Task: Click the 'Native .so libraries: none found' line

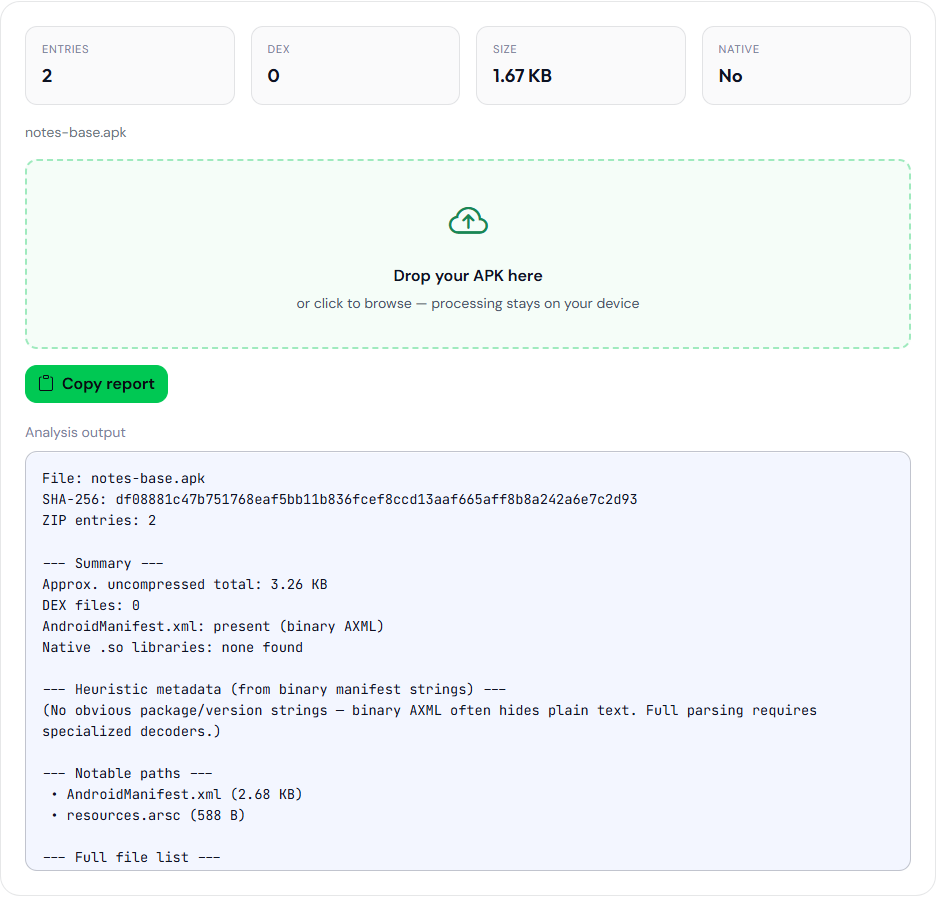Action: 173,648
